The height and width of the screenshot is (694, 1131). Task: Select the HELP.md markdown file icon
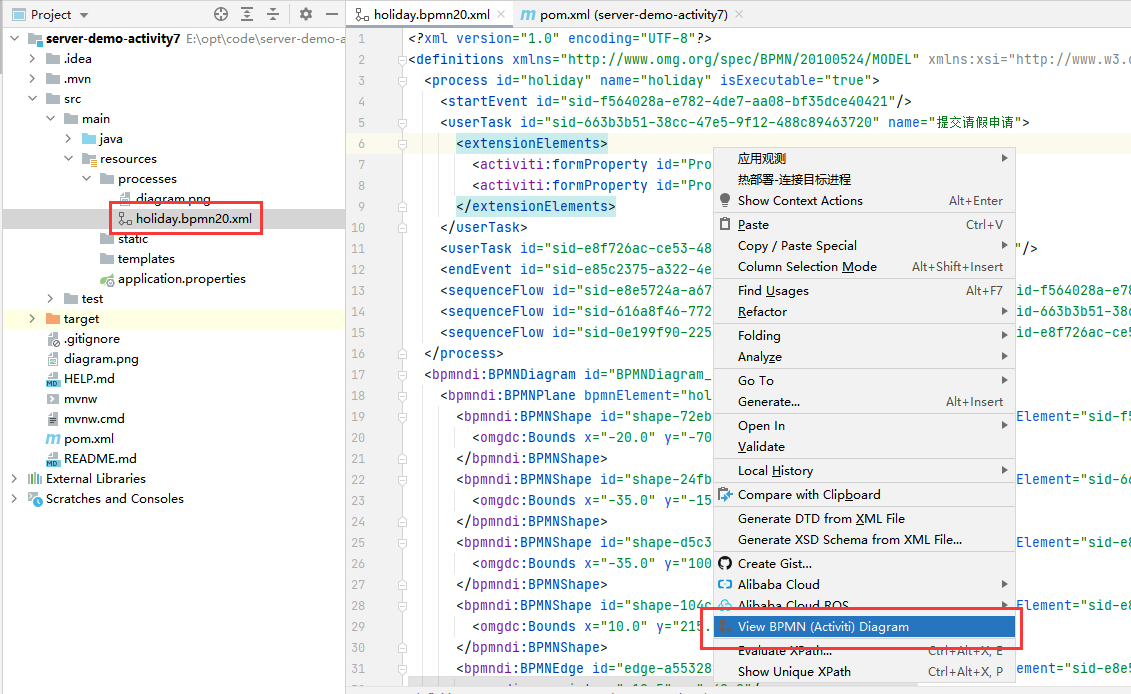[x=53, y=379]
